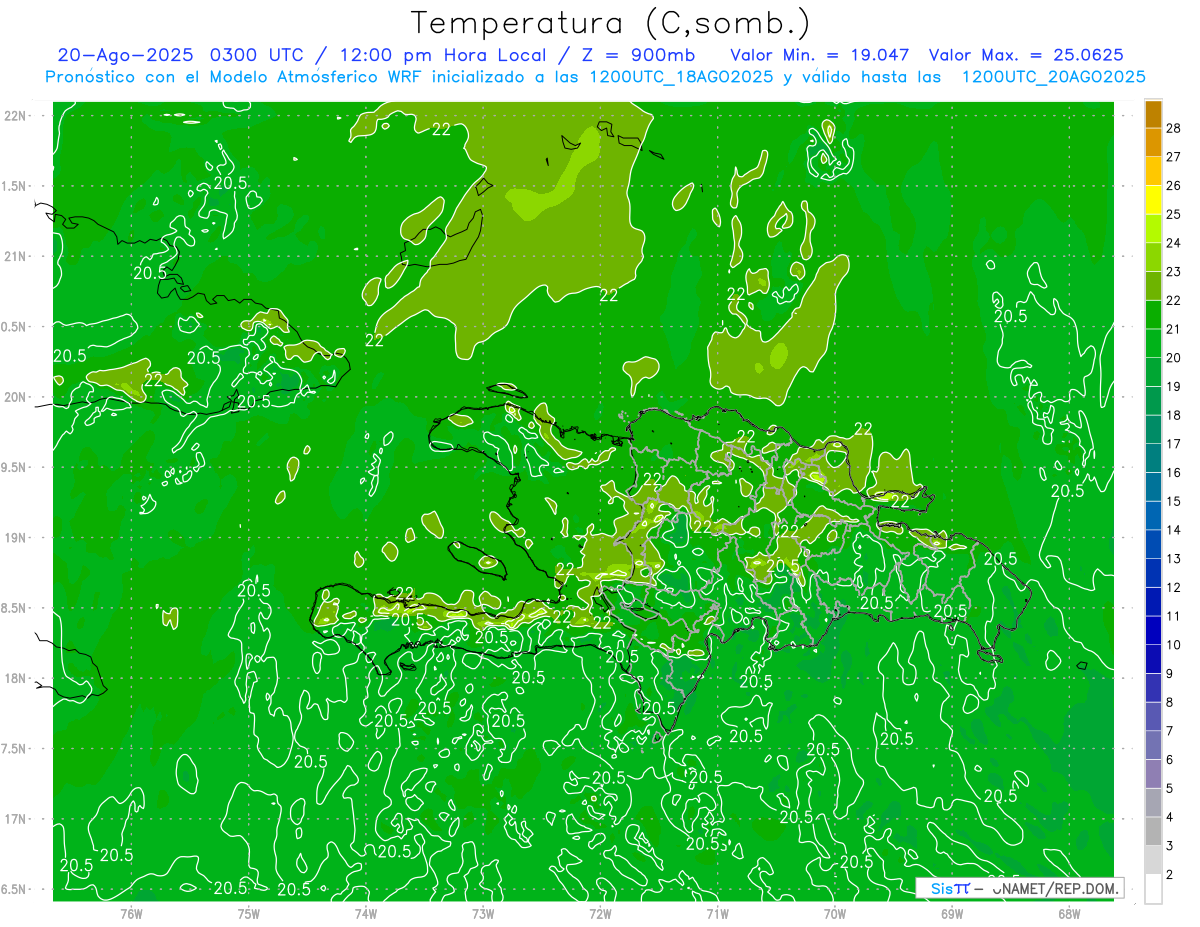Viewport: 1200px width, 927px height.
Task: Select the '21N' latitude axis label
Action: point(15,256)
